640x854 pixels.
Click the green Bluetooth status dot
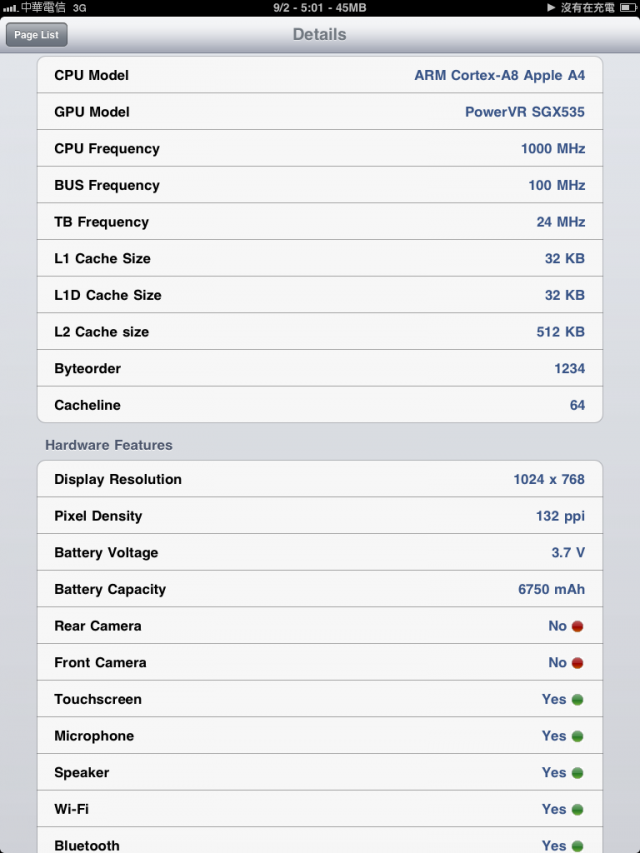click(x=577, y=846)
